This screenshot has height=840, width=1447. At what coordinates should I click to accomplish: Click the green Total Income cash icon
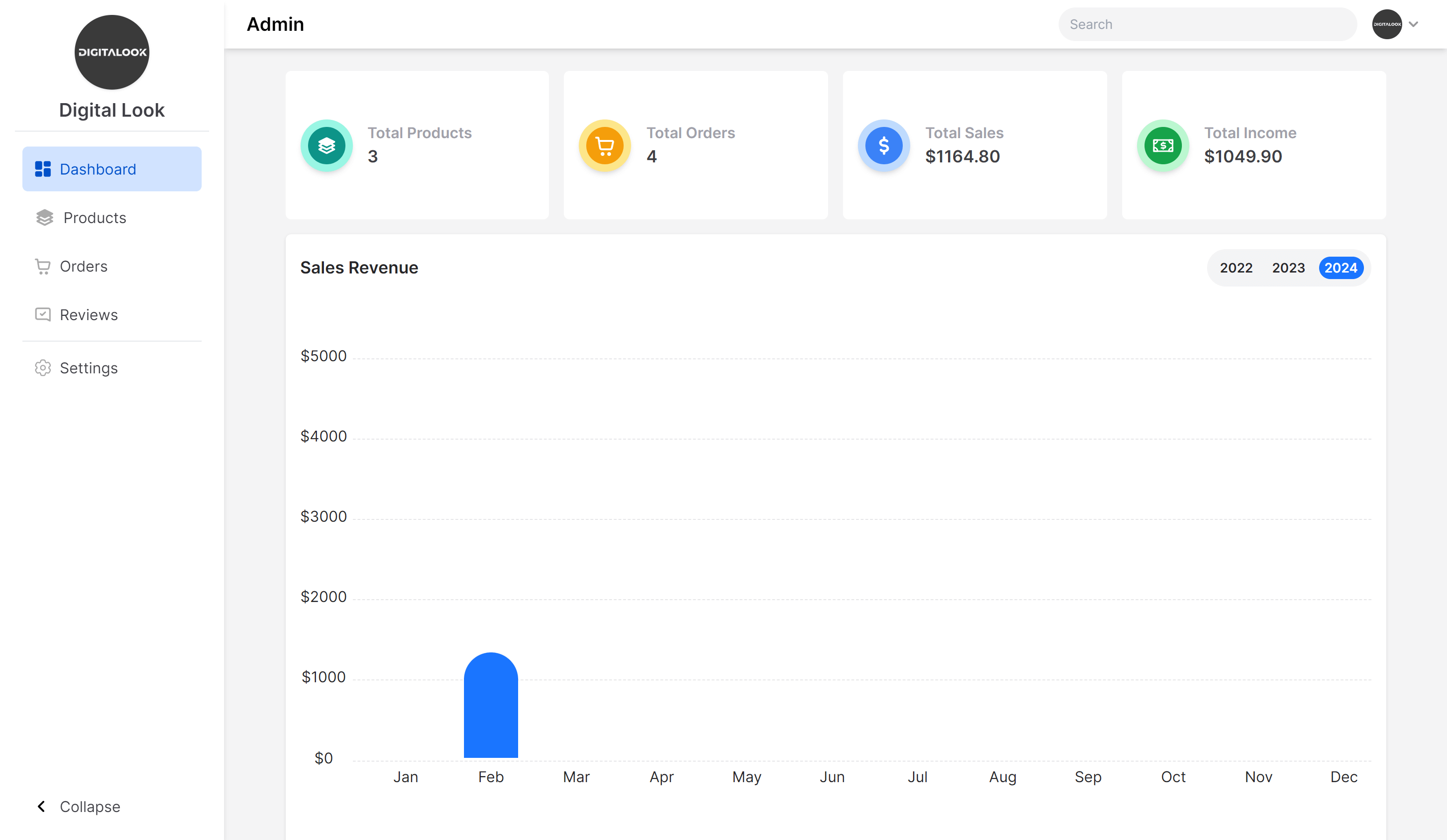pos(1163,145)
